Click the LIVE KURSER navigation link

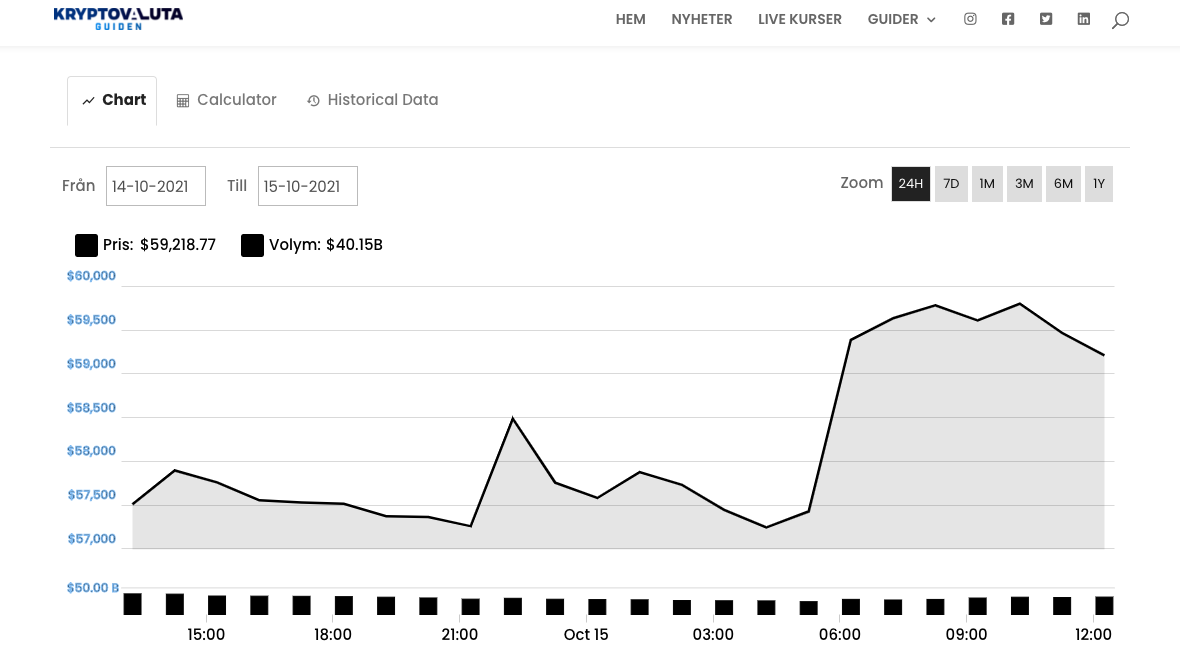pyautogui.click(x=800, y=19)
